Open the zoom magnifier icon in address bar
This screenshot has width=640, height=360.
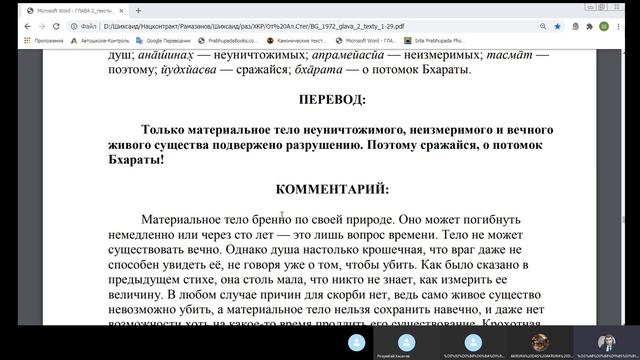point(543,27)
